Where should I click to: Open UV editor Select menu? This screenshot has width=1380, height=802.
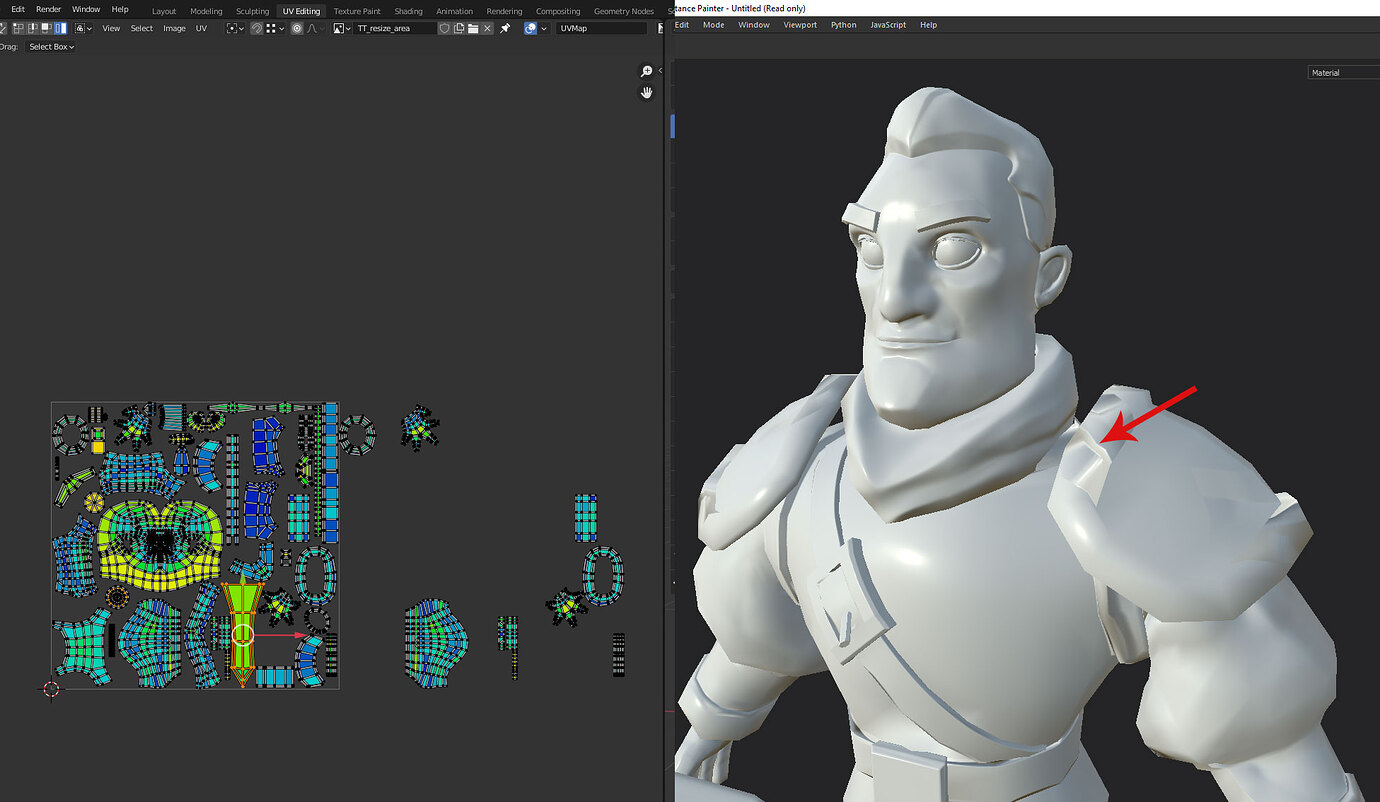point(142,28)
